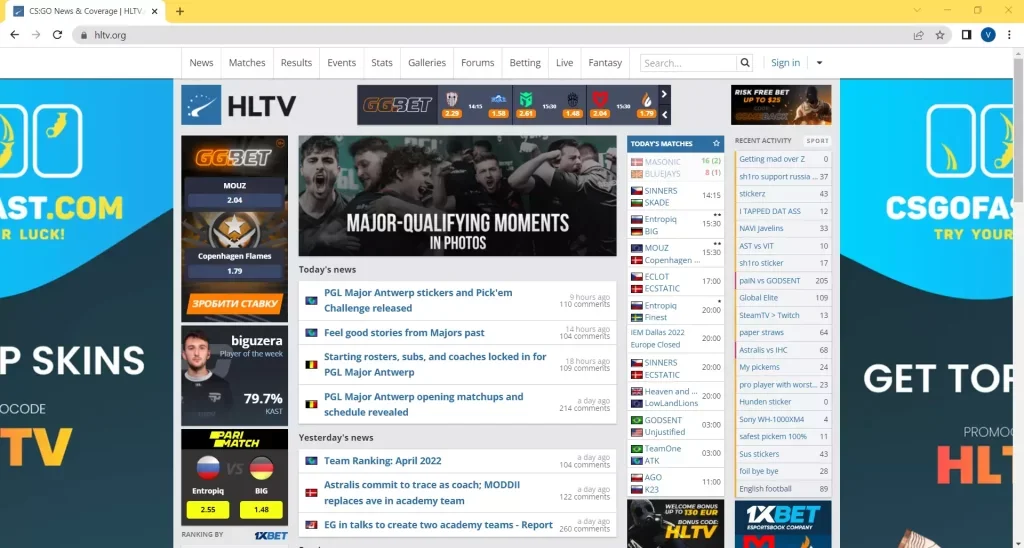Open the Betting menu

pos(525,63)
